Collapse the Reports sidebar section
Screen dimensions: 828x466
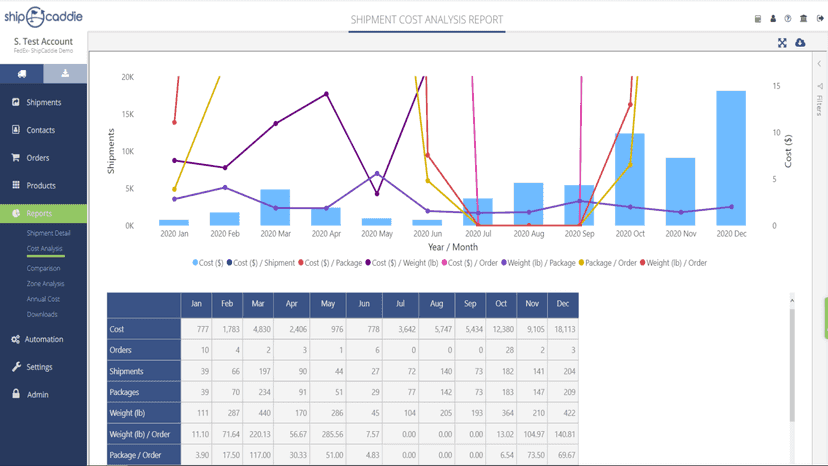pyautogui.click(x=43, y=213)
